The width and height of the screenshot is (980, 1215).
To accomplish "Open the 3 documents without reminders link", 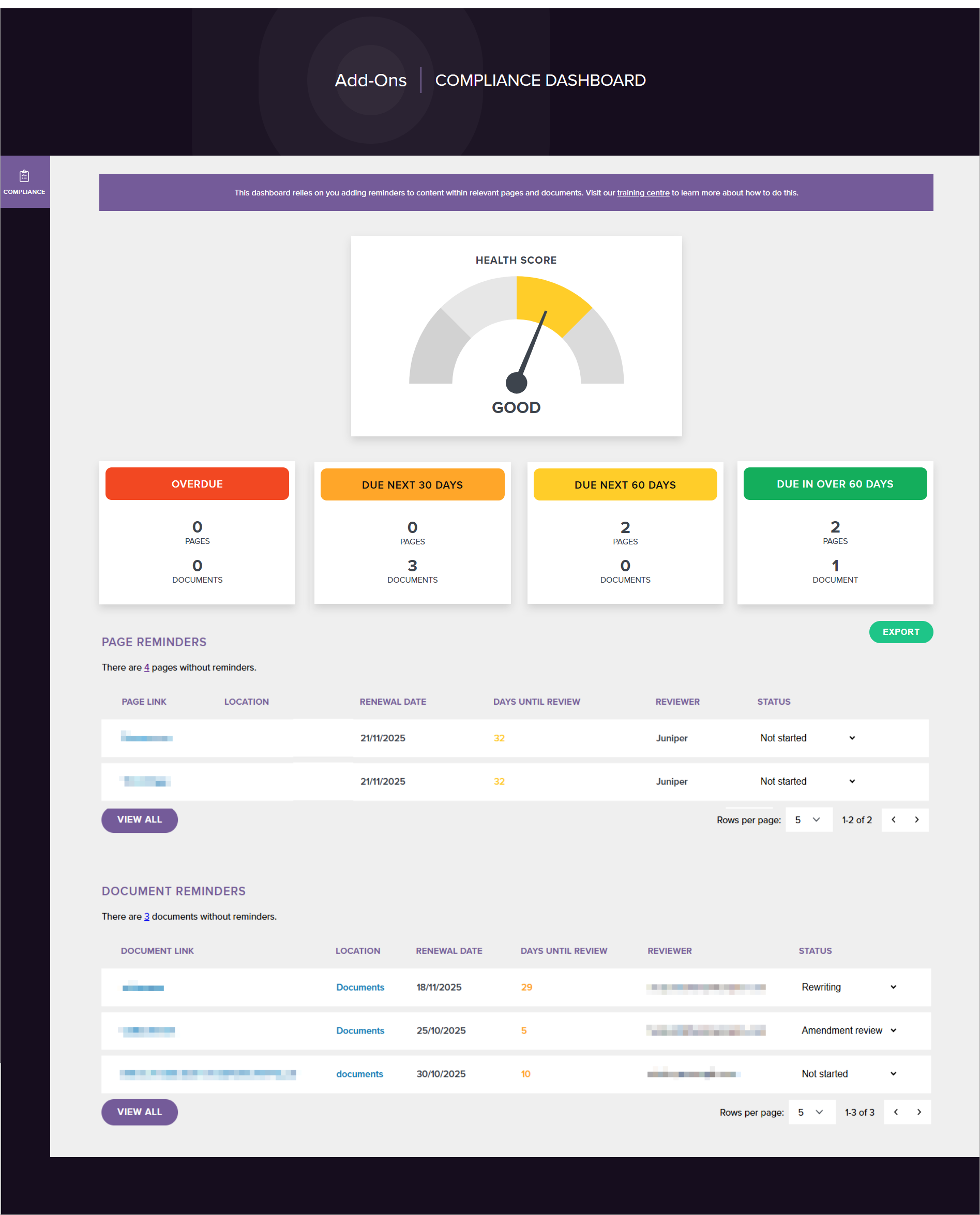I will coord(147,917).
